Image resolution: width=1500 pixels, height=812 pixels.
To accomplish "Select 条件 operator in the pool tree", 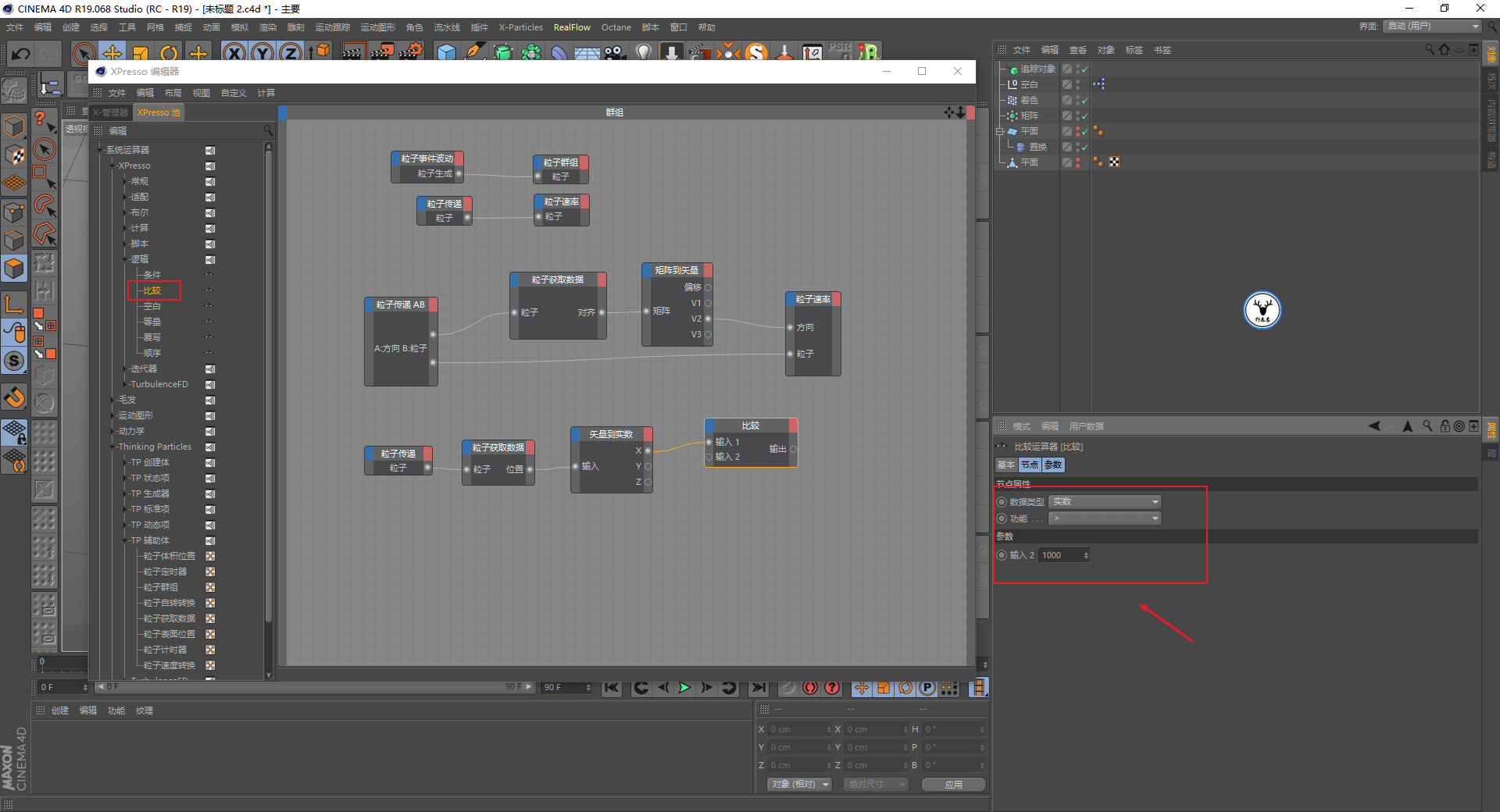I will [152, 275].
